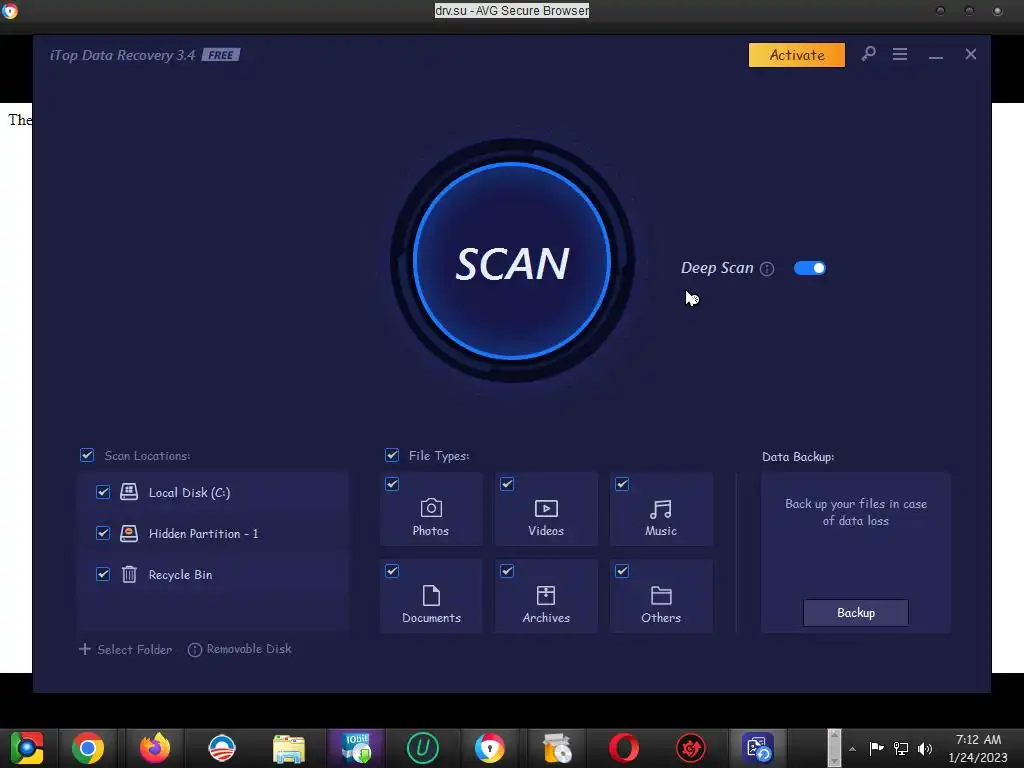Uncheck the Photos file type checkbox
This screenshot has width=1024, height=768.
(392, 484)
